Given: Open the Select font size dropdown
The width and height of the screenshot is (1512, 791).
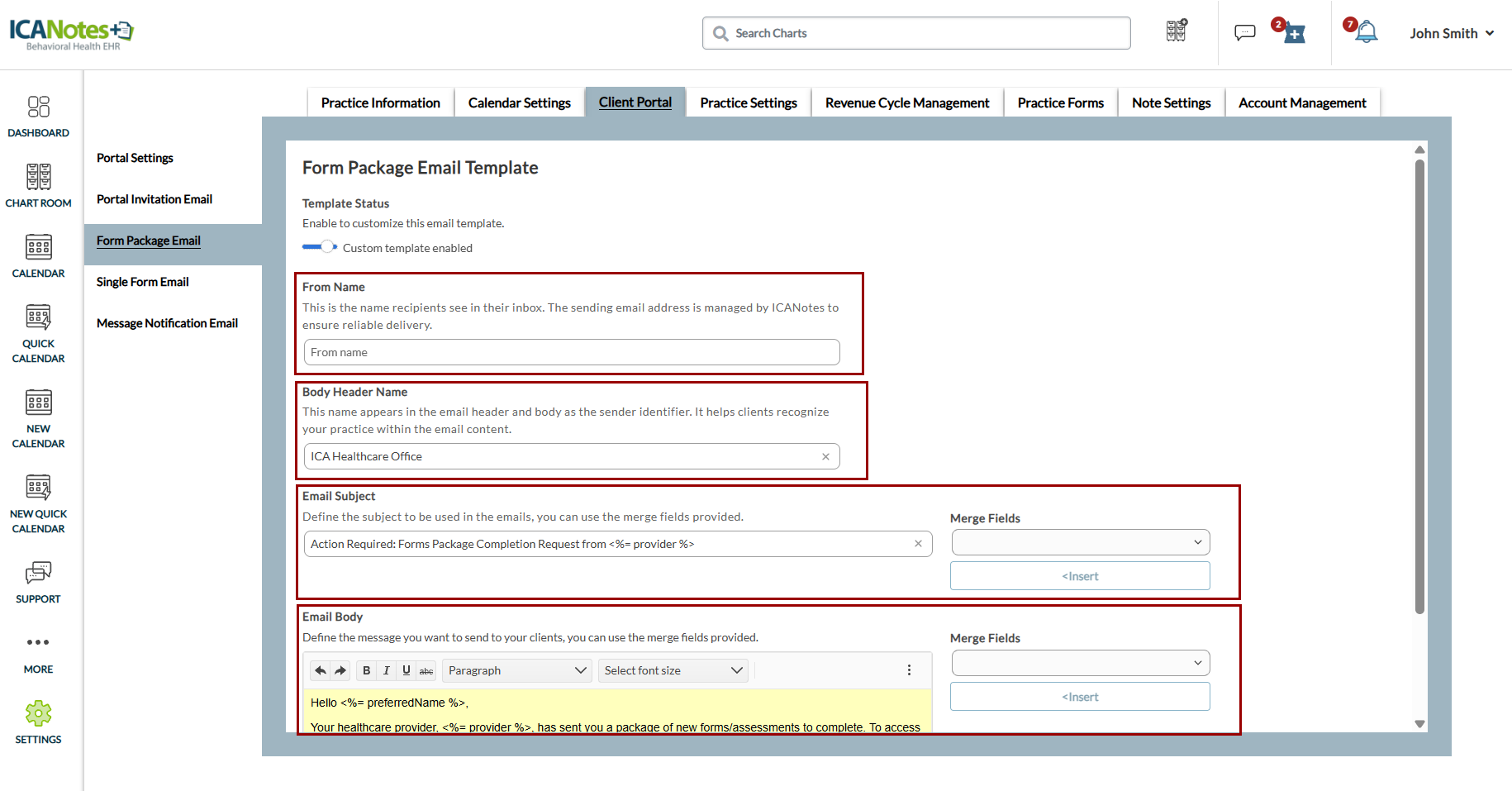Looking at the screenshot, I should tap(673, 670).
